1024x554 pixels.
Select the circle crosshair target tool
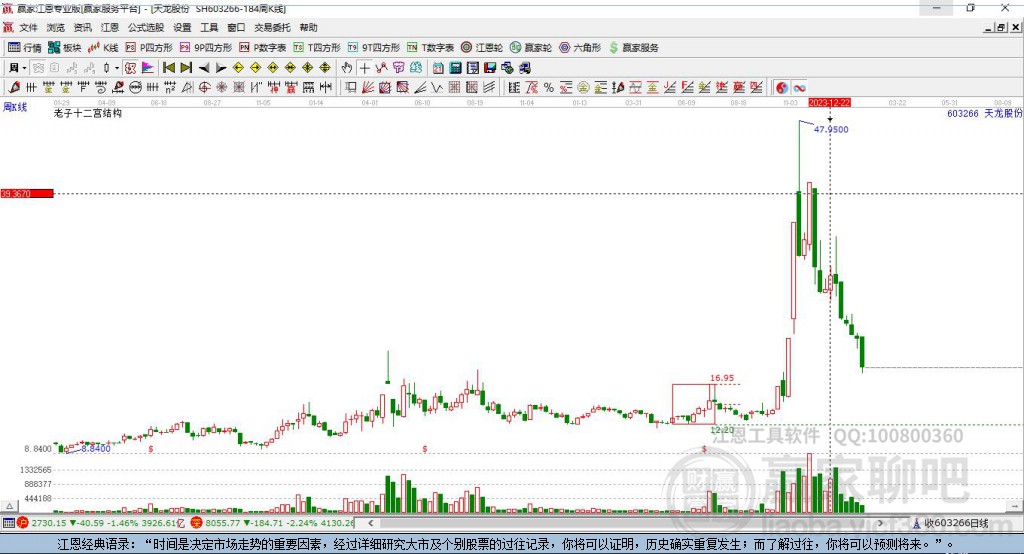204,88
